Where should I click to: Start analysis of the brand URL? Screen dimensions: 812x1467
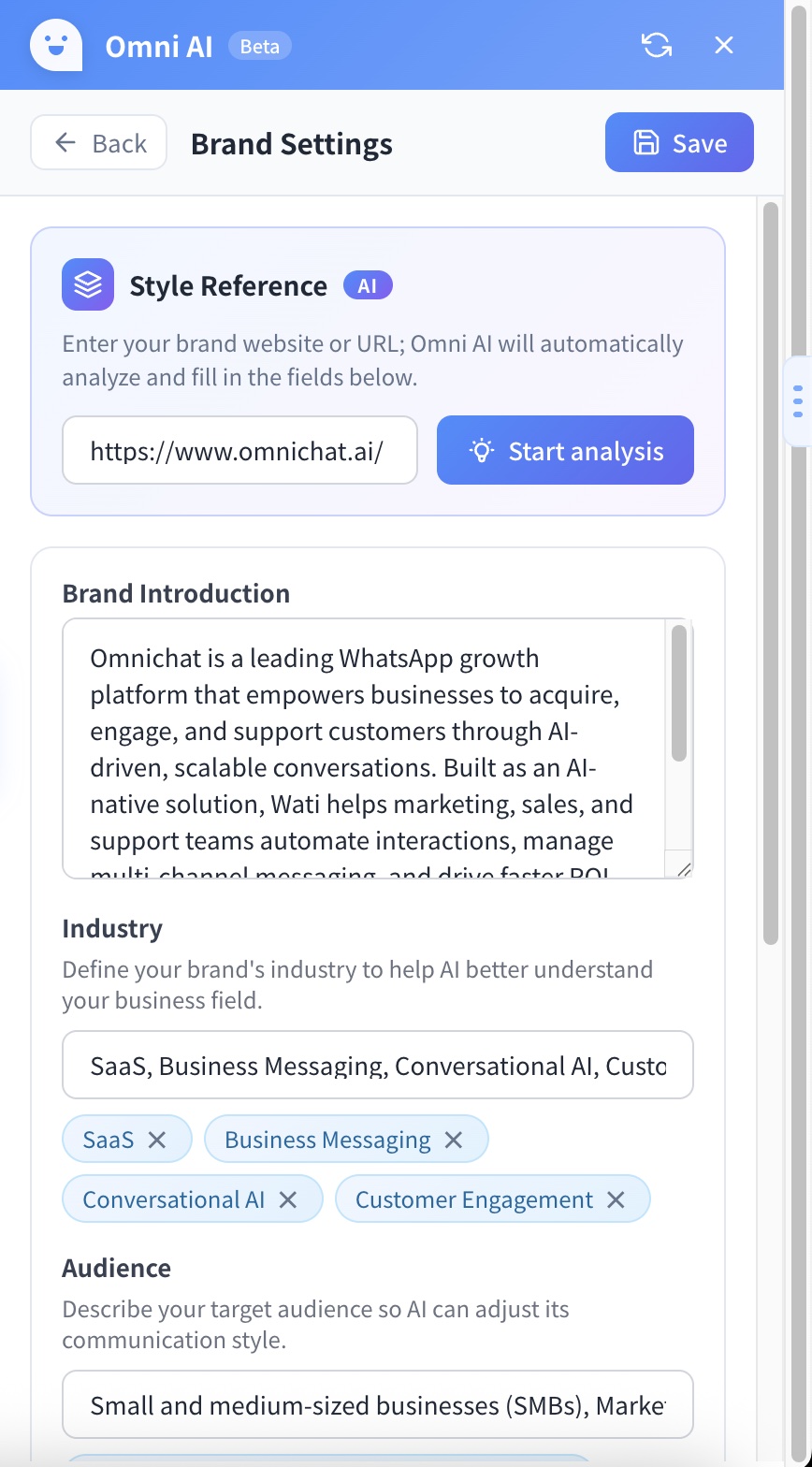(x=565, y=450)
